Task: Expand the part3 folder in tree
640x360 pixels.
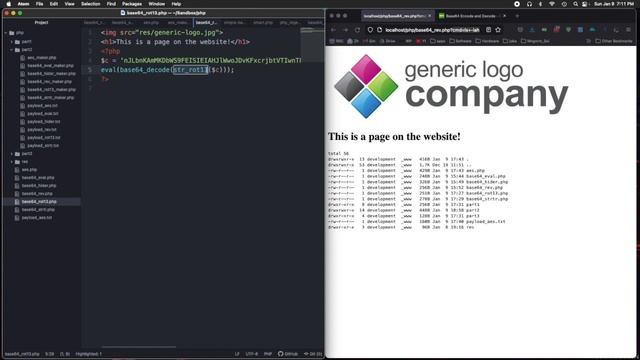Action: (12, 154)
